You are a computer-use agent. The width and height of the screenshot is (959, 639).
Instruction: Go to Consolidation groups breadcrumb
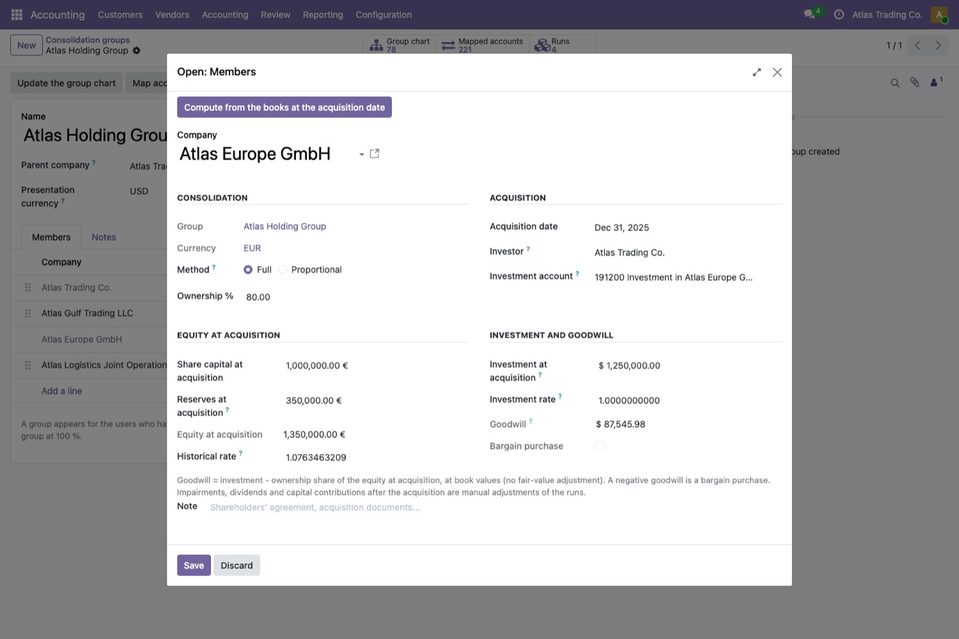[87, 40]
